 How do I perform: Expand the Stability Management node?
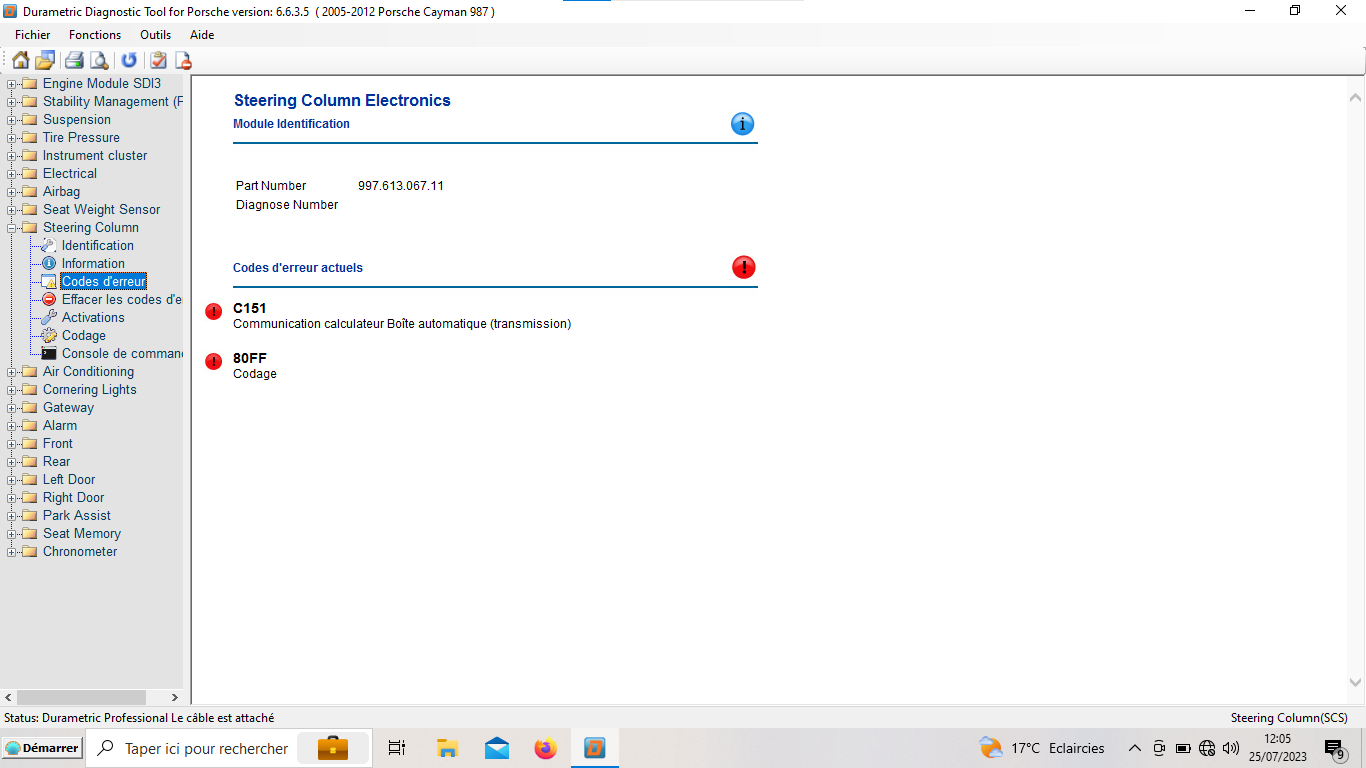[x=12, y=102]
